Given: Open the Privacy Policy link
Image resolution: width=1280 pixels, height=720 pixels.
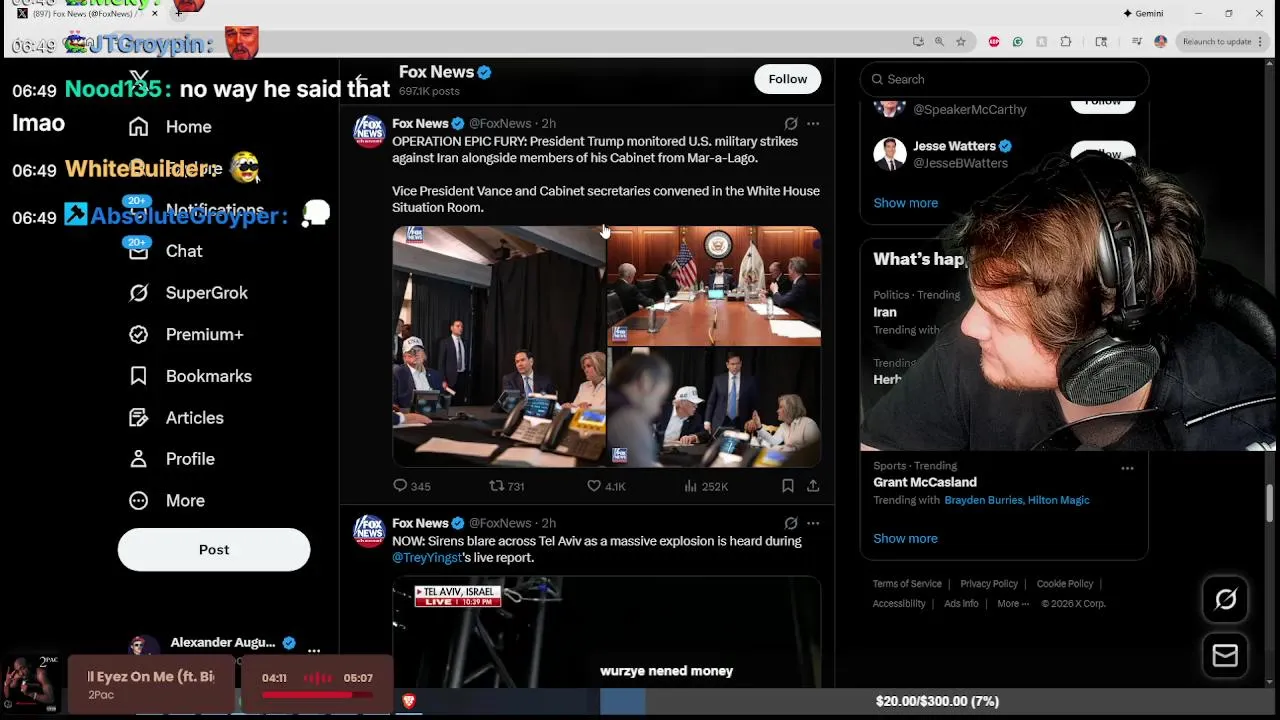Looking at the screenshot, I should (x=989, y=584).
